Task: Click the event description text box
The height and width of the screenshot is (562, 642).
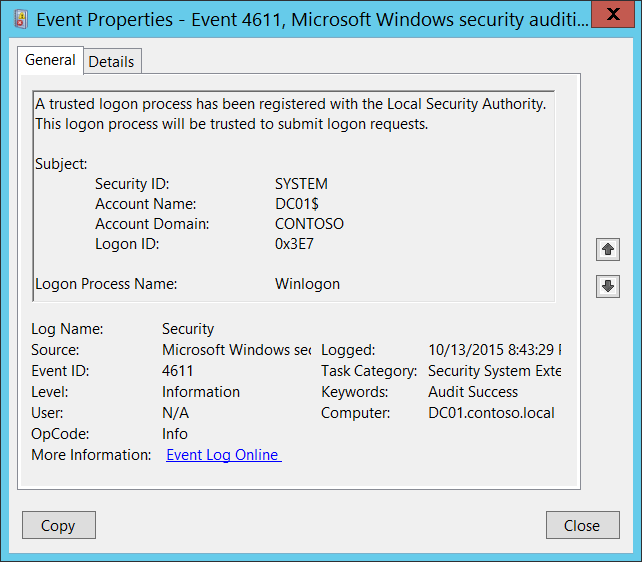Action: click(293, 196)
